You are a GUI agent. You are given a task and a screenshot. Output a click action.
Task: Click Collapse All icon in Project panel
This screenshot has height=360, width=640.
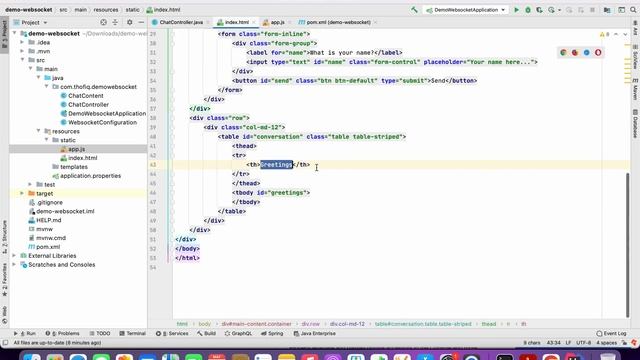pos(115,22)
